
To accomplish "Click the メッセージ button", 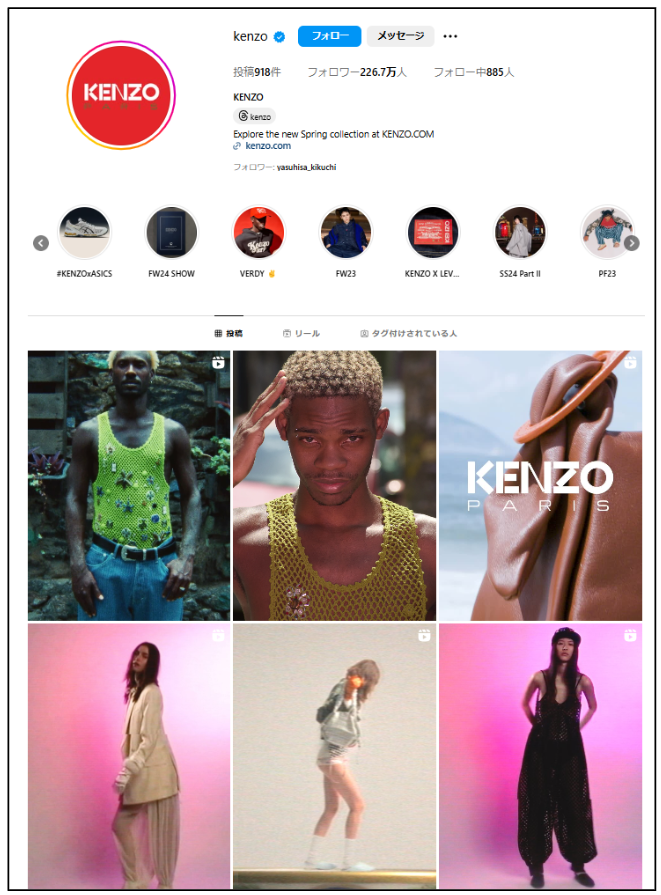I will tap(400, 36).
